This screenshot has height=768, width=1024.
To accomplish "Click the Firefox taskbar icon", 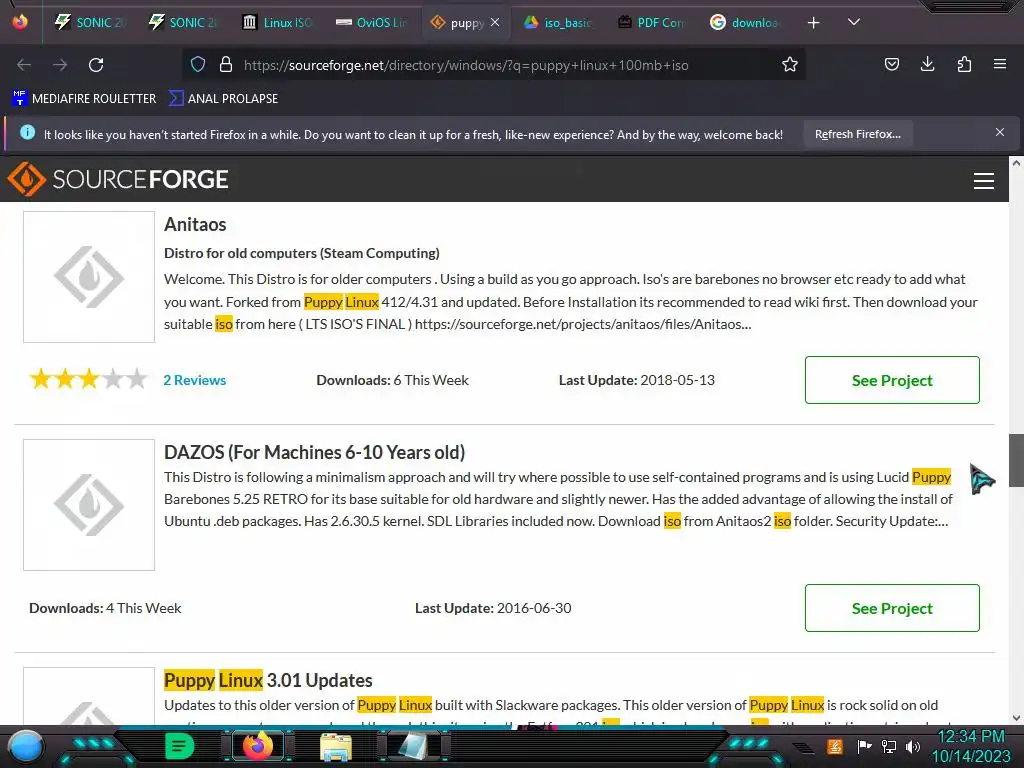I will point(258,746).
